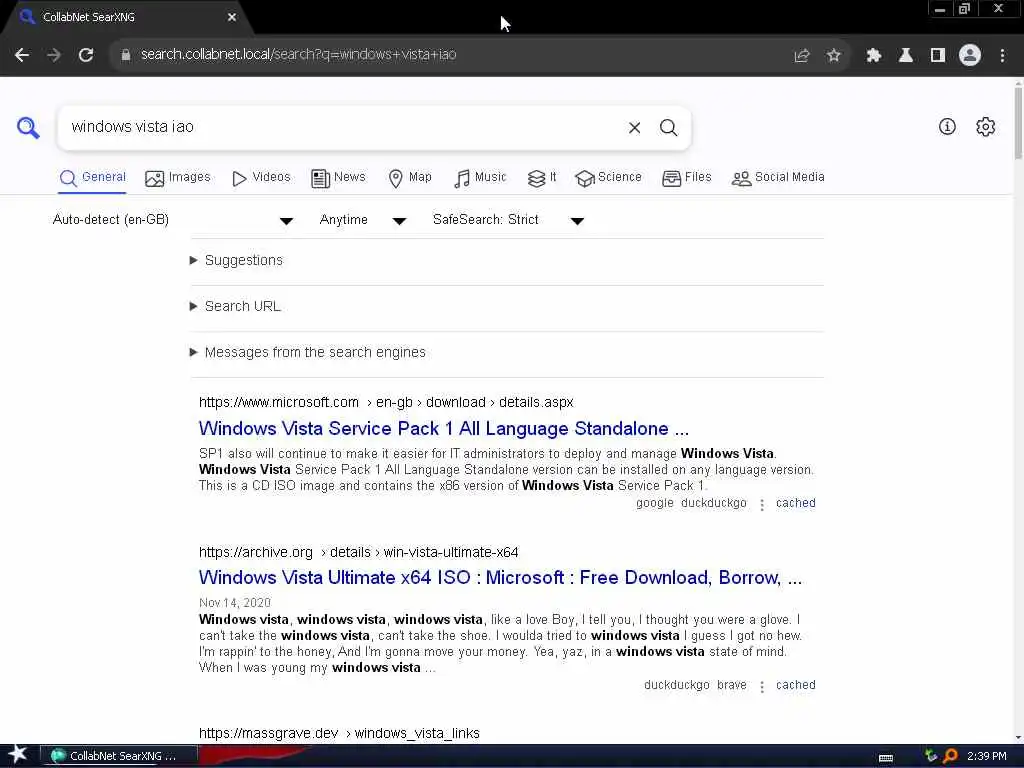Switch to Map search tab
The image size is (1024, 768).
click(409, 178)
